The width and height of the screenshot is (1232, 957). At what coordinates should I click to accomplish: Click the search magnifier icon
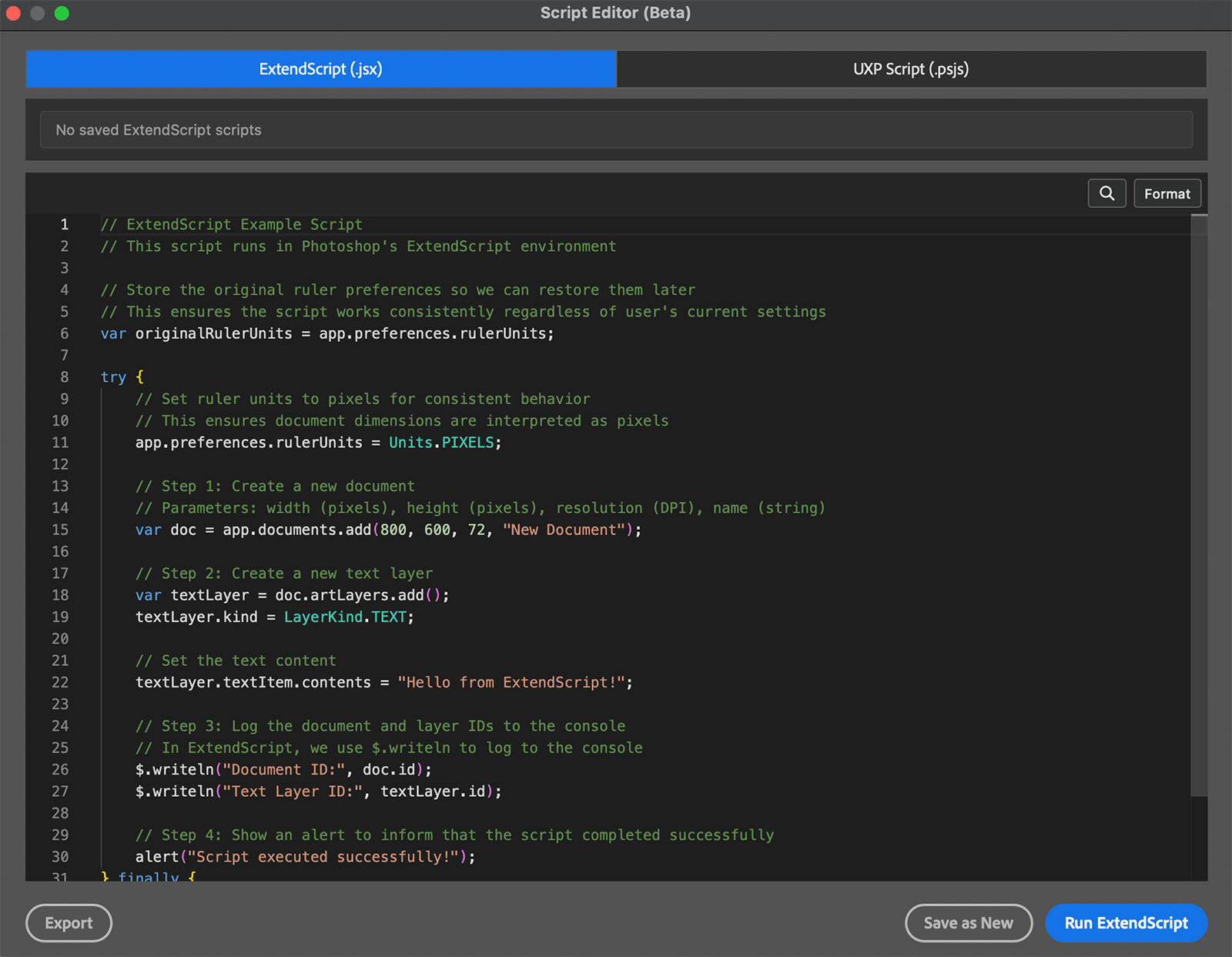pyautogui.click(x=1106, y=193)
